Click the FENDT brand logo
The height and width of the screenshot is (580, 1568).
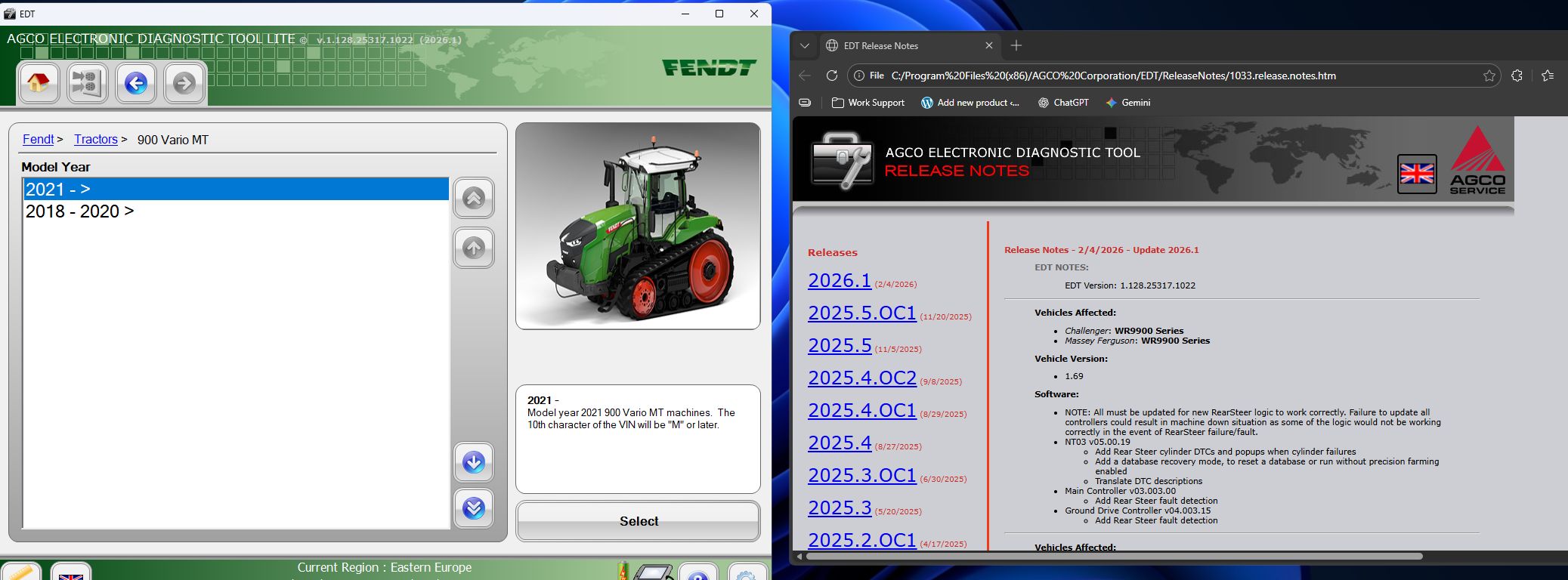709,67
